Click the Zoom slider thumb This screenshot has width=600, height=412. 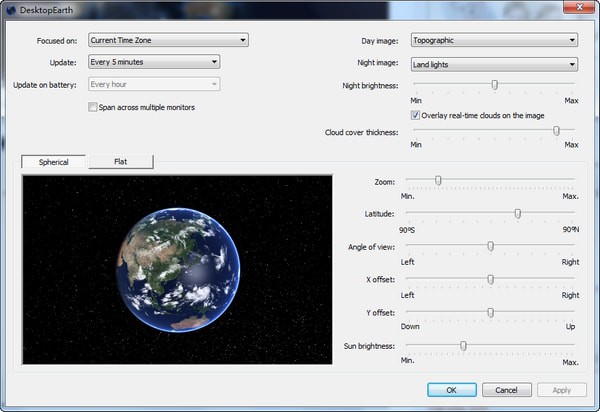click(x=438, y=181)
